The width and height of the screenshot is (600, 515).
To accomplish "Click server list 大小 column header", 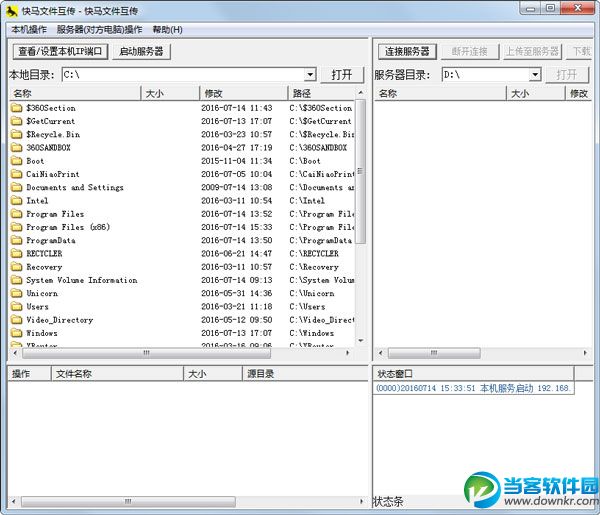I will pos(536,93).
